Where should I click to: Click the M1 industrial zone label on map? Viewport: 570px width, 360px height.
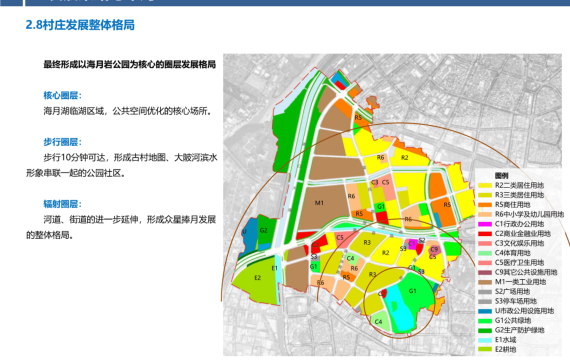point(319,203)
